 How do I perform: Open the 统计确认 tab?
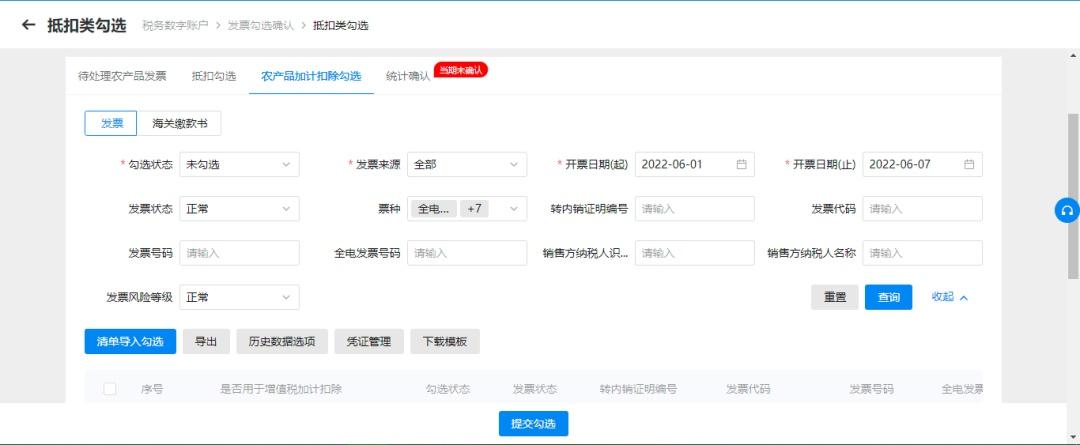point(407,76)
